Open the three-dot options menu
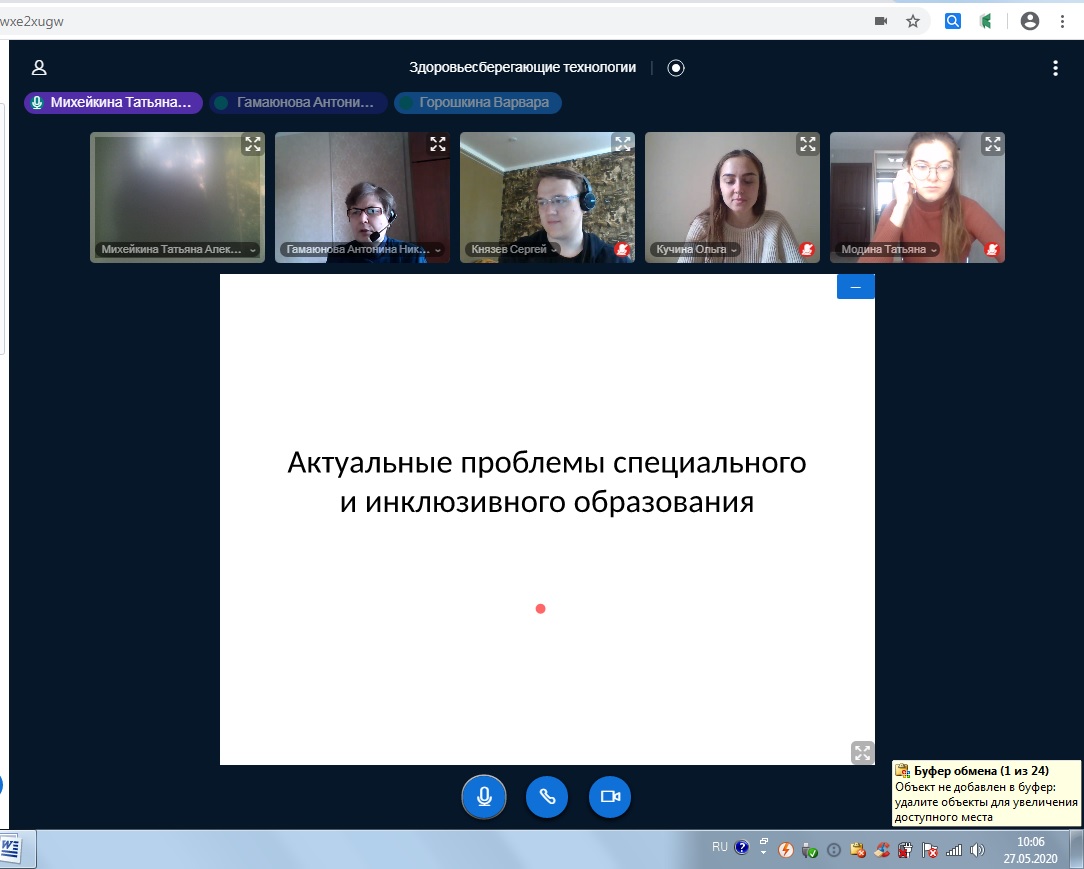 (x=1055, y=68)
